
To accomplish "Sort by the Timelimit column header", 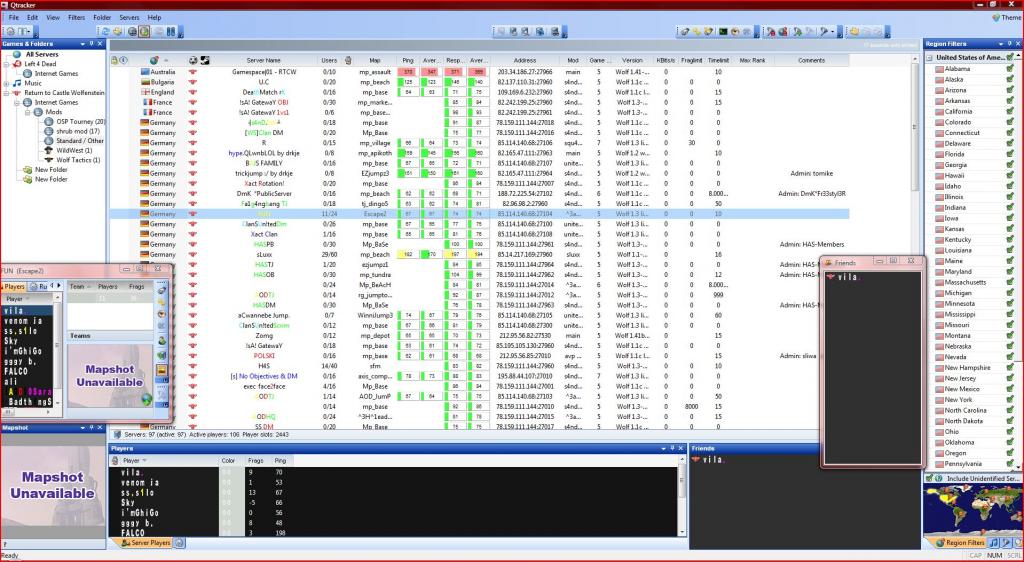I will pos(718,60).
